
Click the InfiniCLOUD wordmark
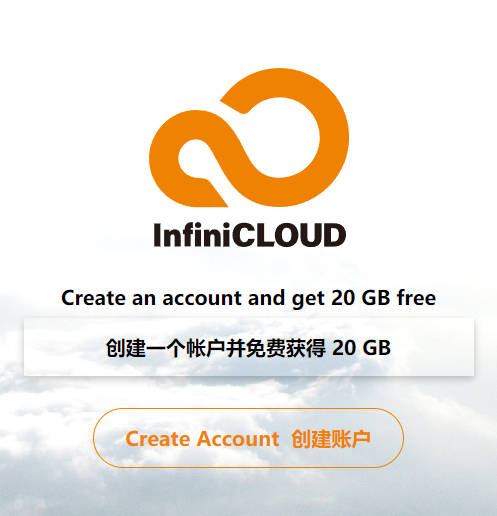[249, 235]
